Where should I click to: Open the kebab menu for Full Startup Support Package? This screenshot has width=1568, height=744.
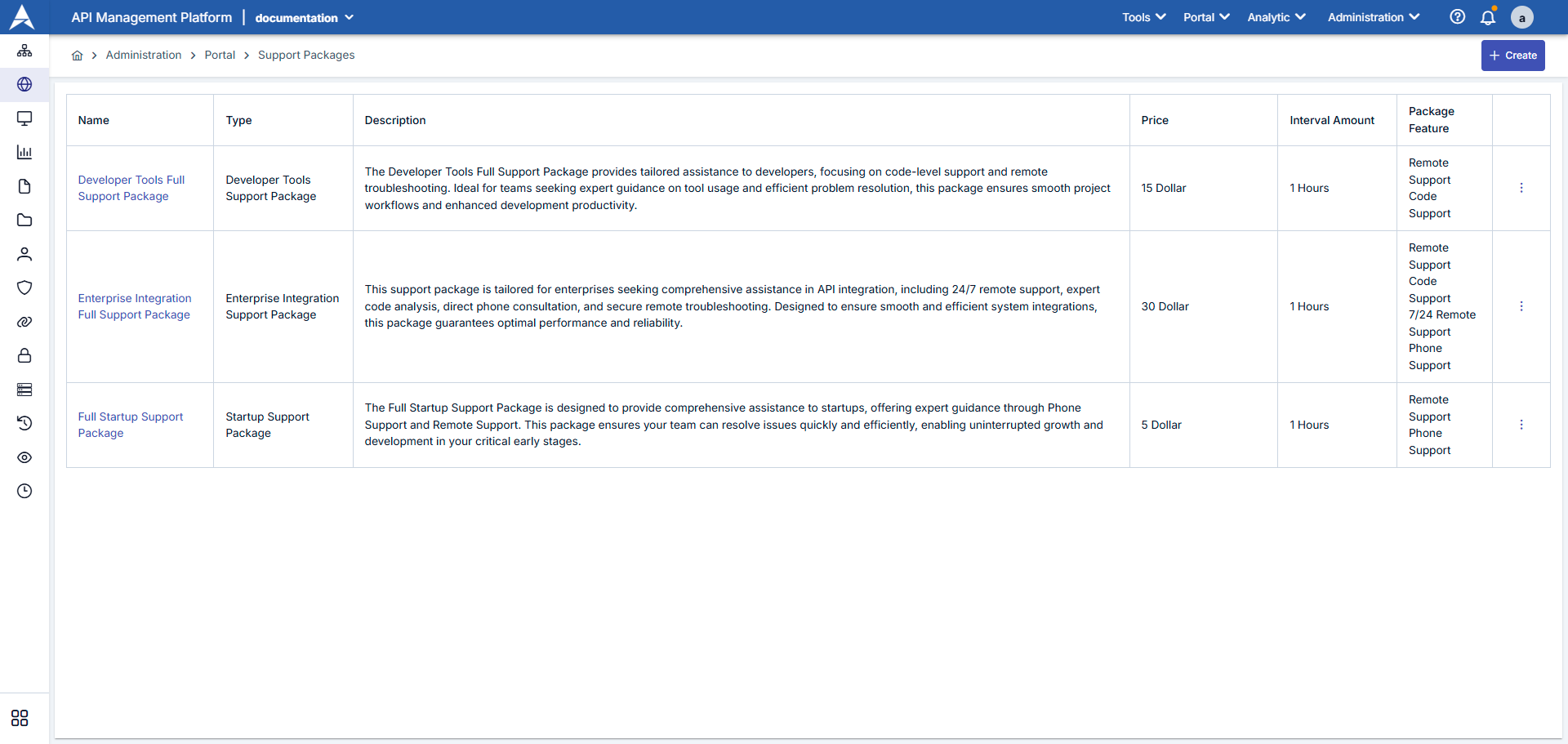1521,425
